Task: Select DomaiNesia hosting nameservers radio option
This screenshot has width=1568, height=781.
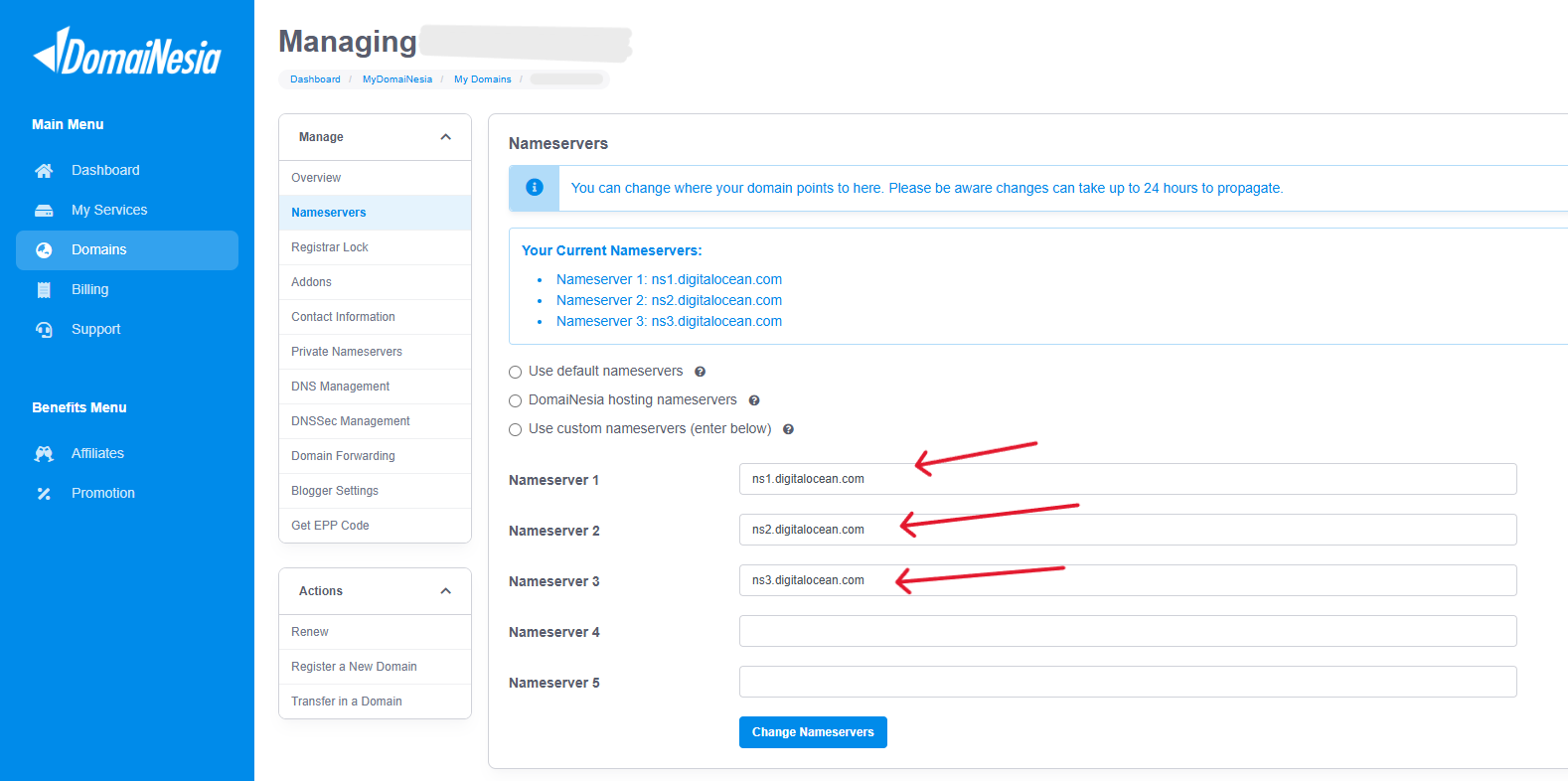Action: (515, 401)
